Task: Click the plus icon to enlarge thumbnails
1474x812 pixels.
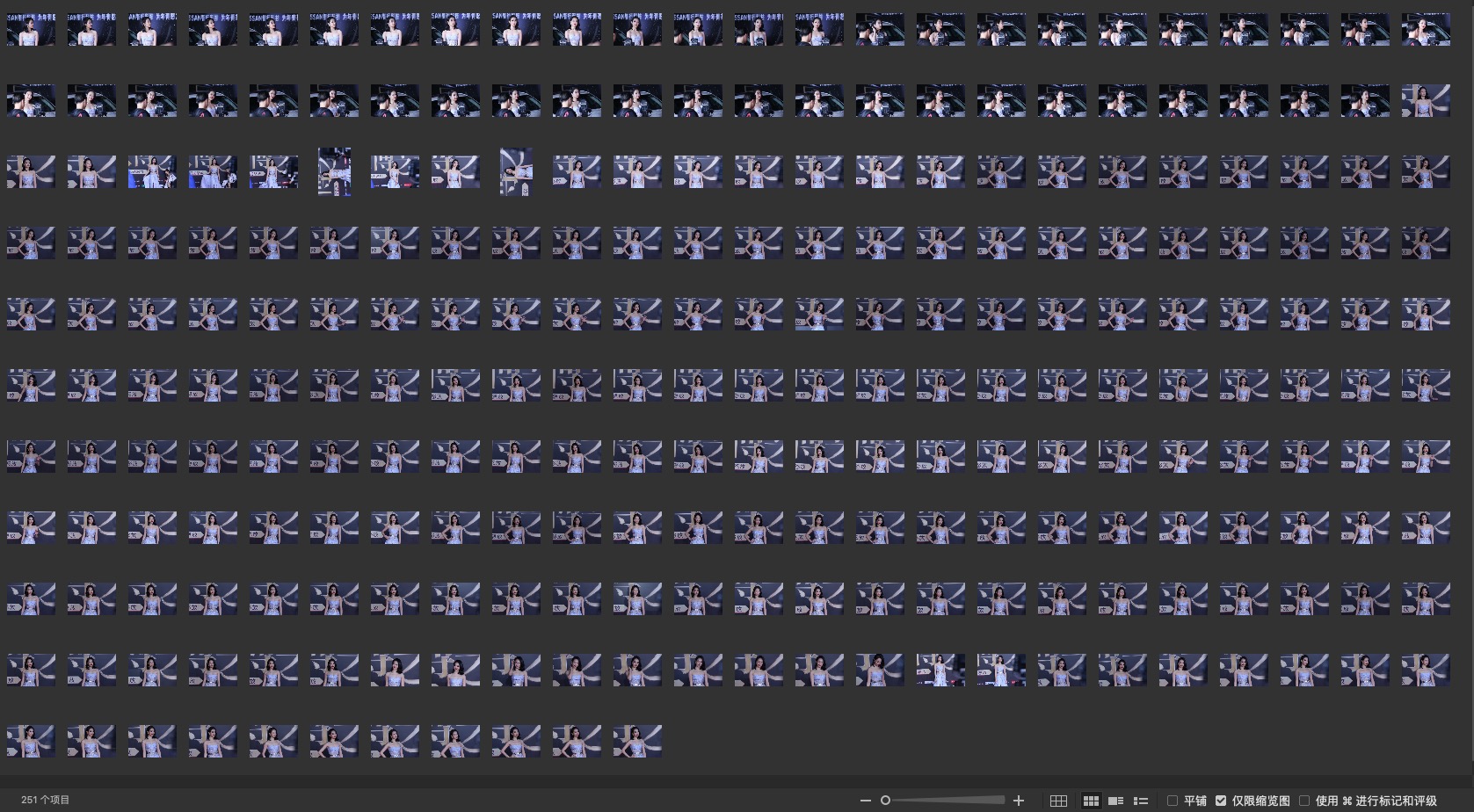Action: 1019,801
